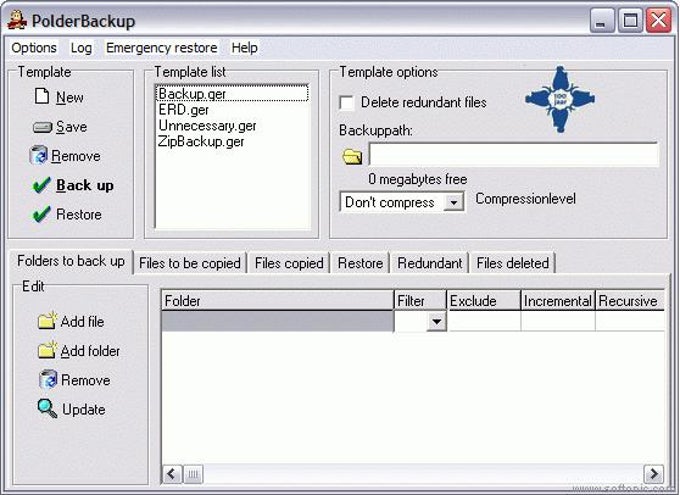
Task: Click the Incremental column header
Action: coord(558,300)
